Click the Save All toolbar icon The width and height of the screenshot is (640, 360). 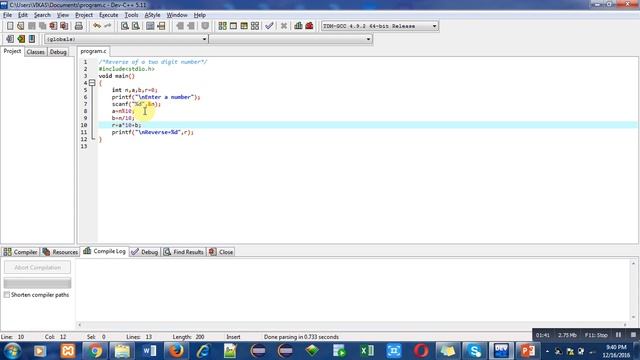pyautogui.click(x=42, y=26)
